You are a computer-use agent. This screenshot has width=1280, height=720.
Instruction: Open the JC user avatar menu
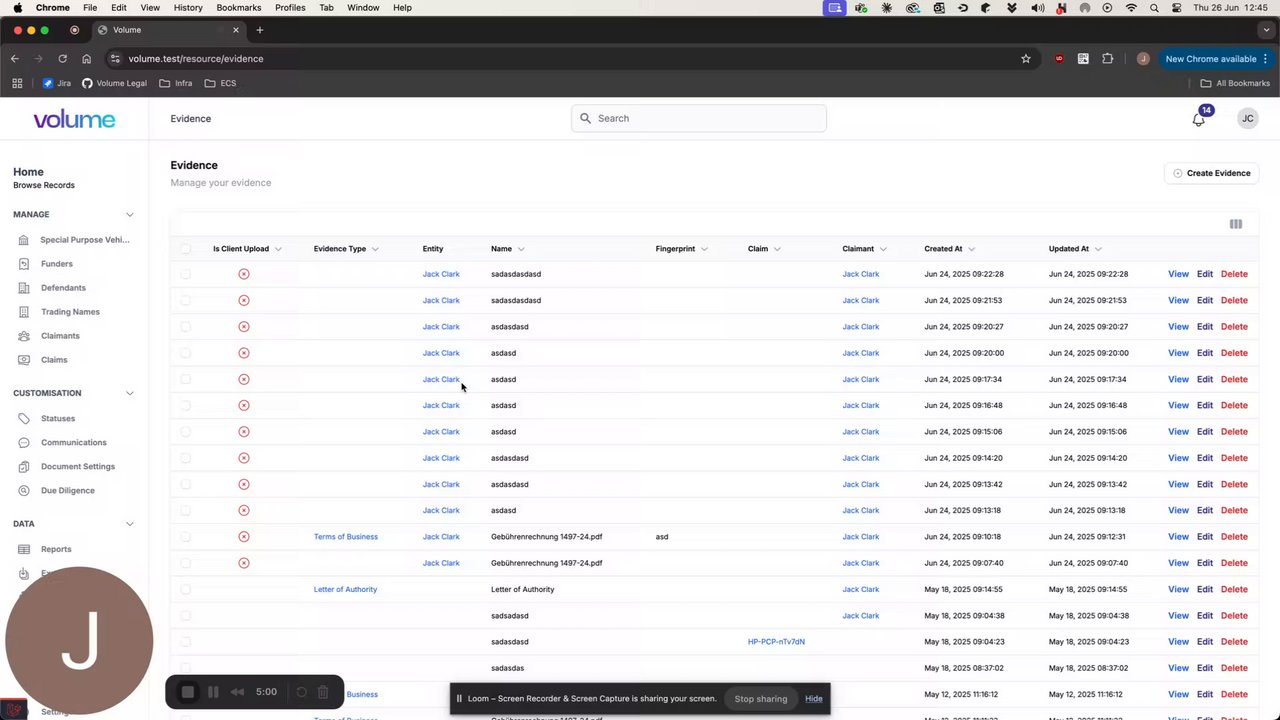pyautogui.click(x=1247, y=119)
